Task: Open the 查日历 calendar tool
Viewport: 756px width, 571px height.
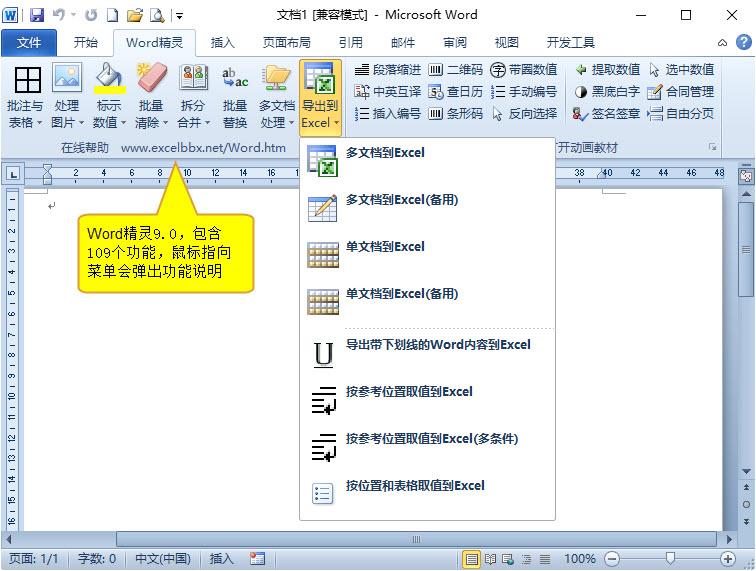Action: [x=456, y=92]
